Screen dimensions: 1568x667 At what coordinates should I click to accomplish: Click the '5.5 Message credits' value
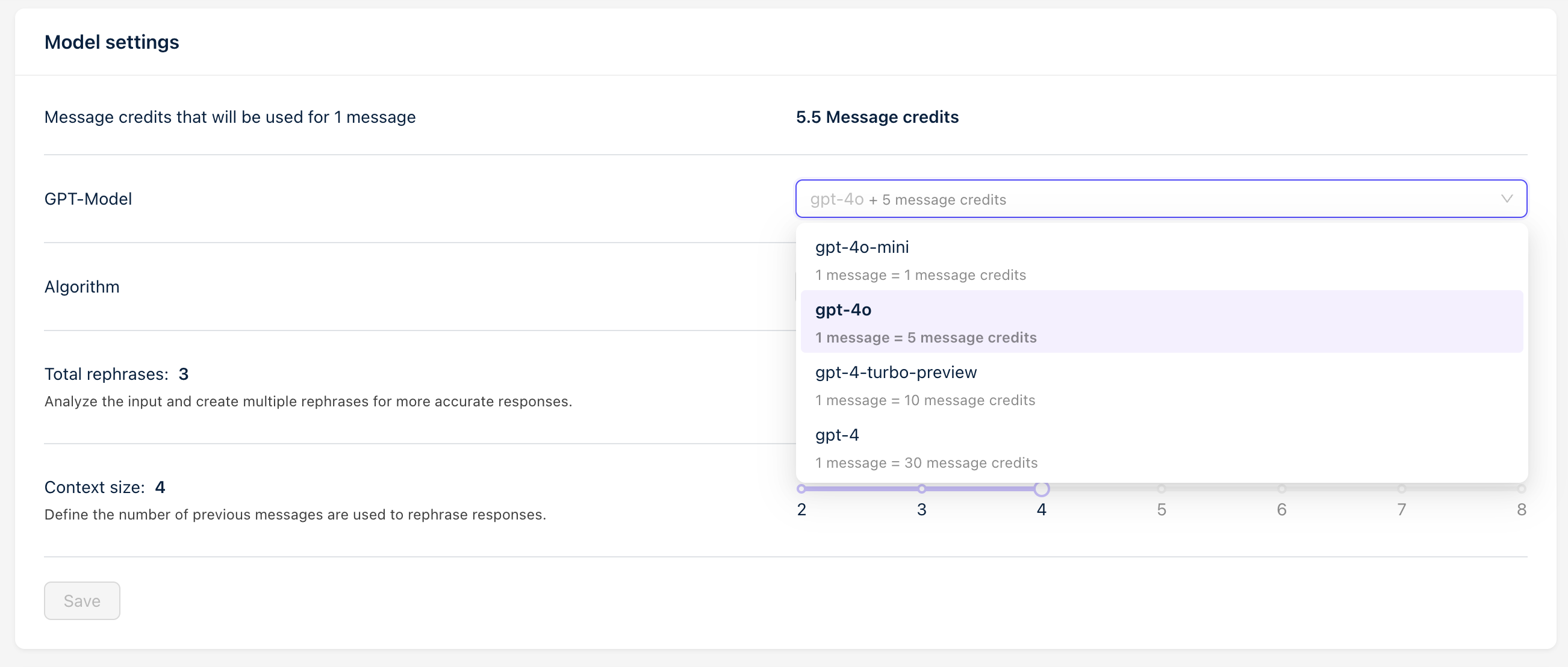[x=877, y=117]
